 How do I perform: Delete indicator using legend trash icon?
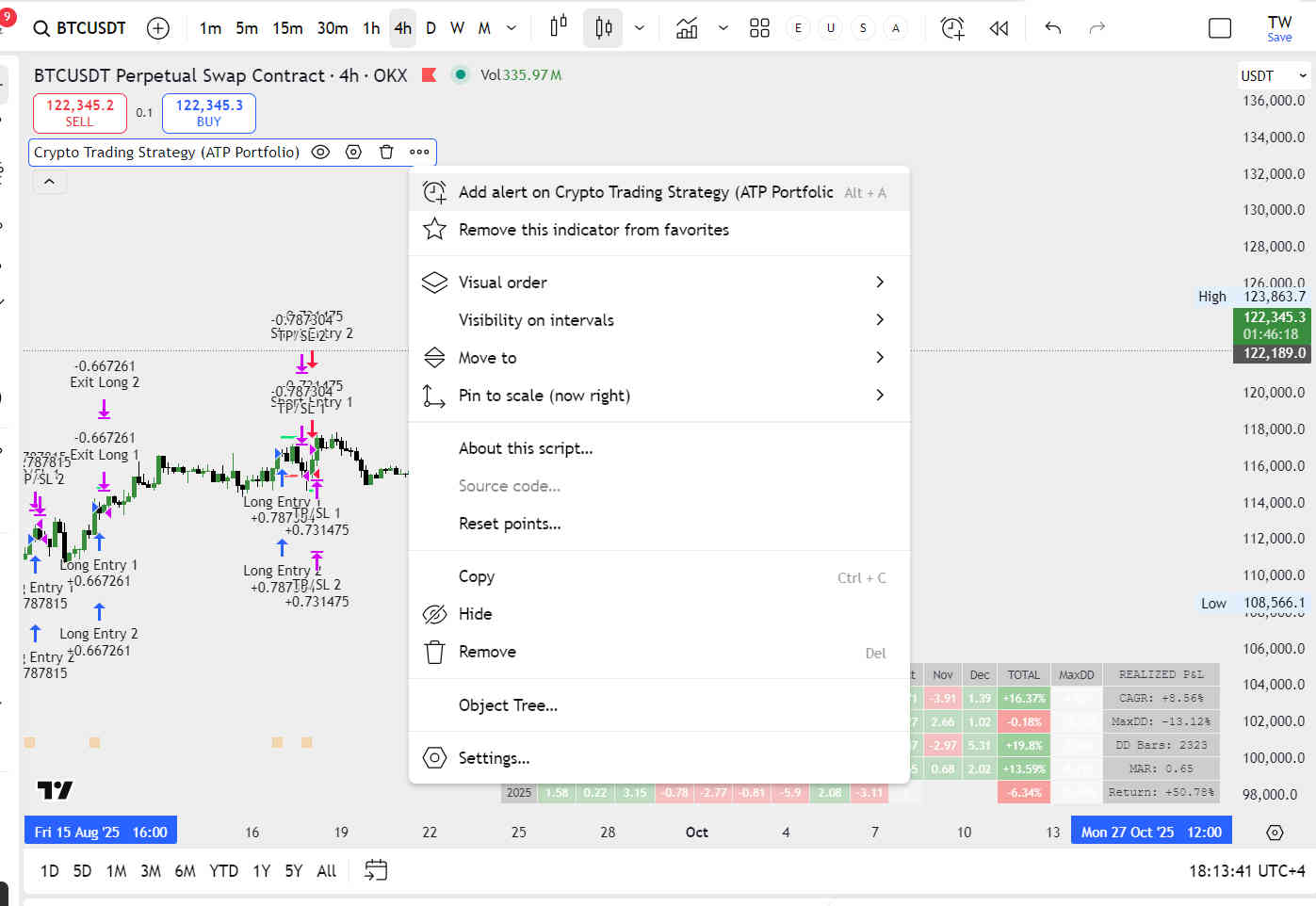pyautogui.click(x=386, y=152)
